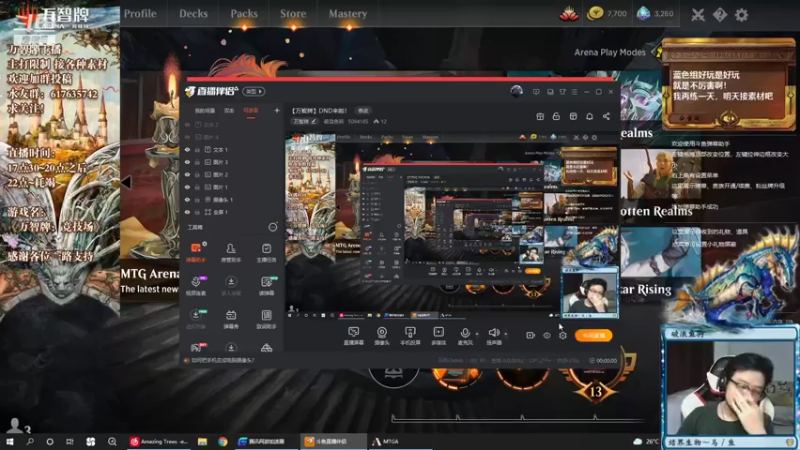
Task: Toggle visibility of 全屏 1 source
Action: click(187, 212)
